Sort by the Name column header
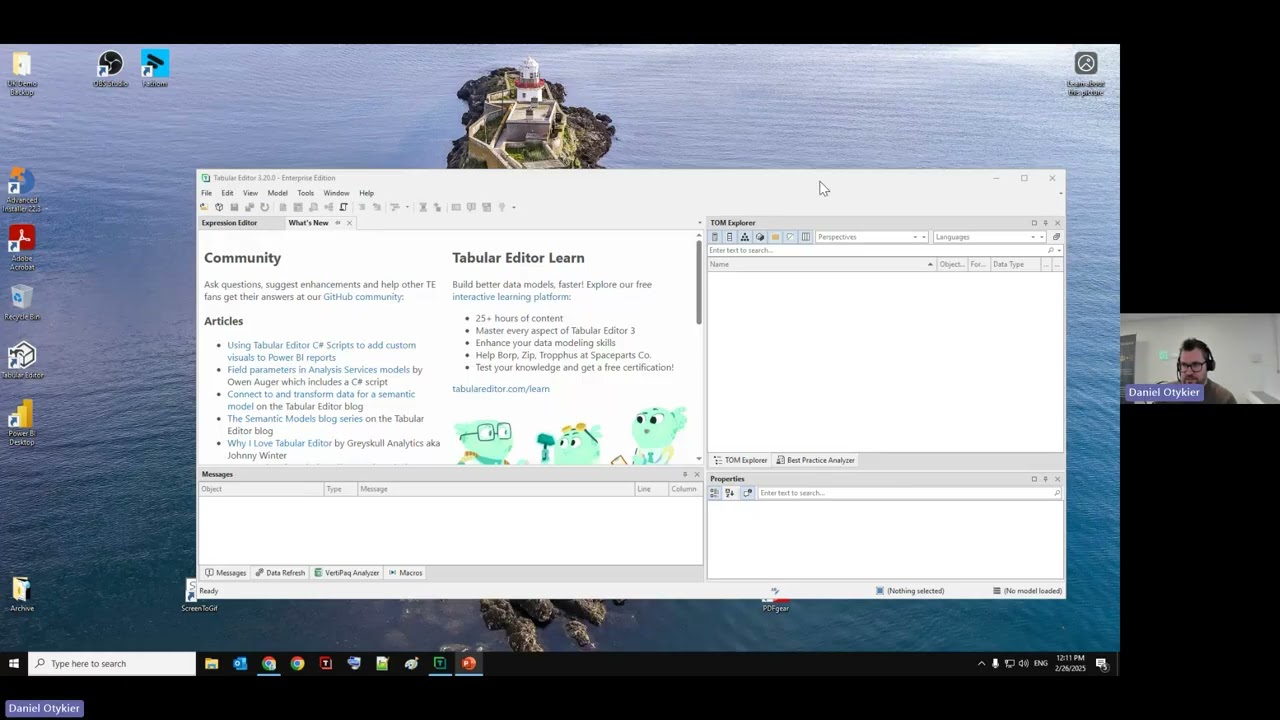Image resolution: width=1280 pixels, height=720 pixels. click(x=820, y=264)
